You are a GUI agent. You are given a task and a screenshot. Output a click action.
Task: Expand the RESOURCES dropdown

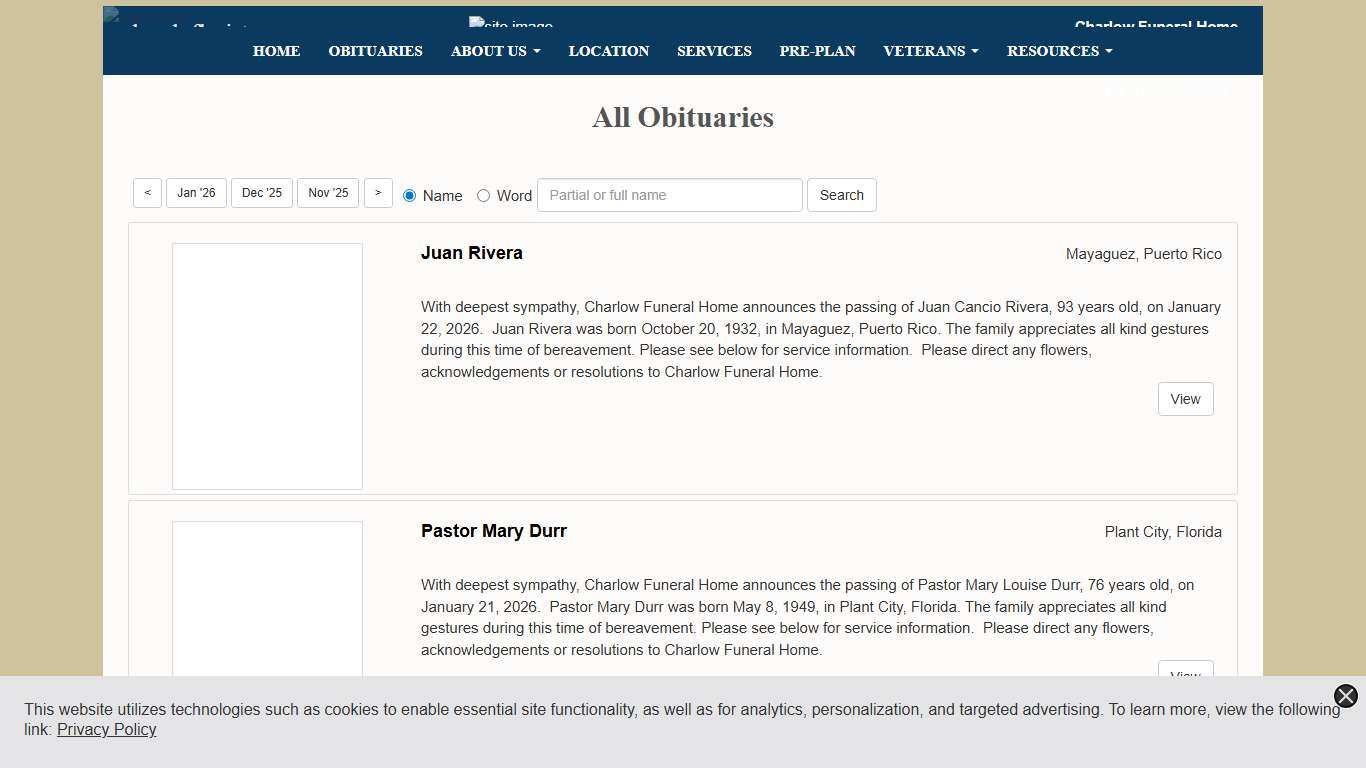1058,51
